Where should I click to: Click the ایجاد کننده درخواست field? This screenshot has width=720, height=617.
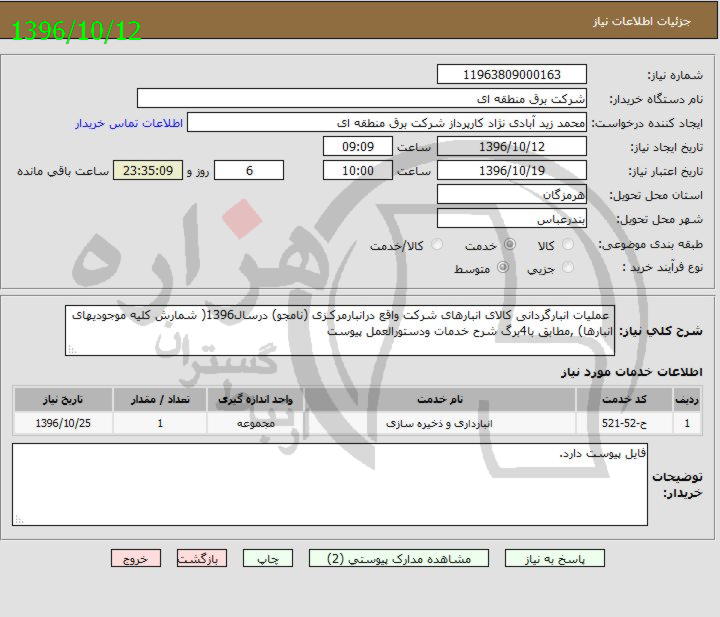(387, 123)
